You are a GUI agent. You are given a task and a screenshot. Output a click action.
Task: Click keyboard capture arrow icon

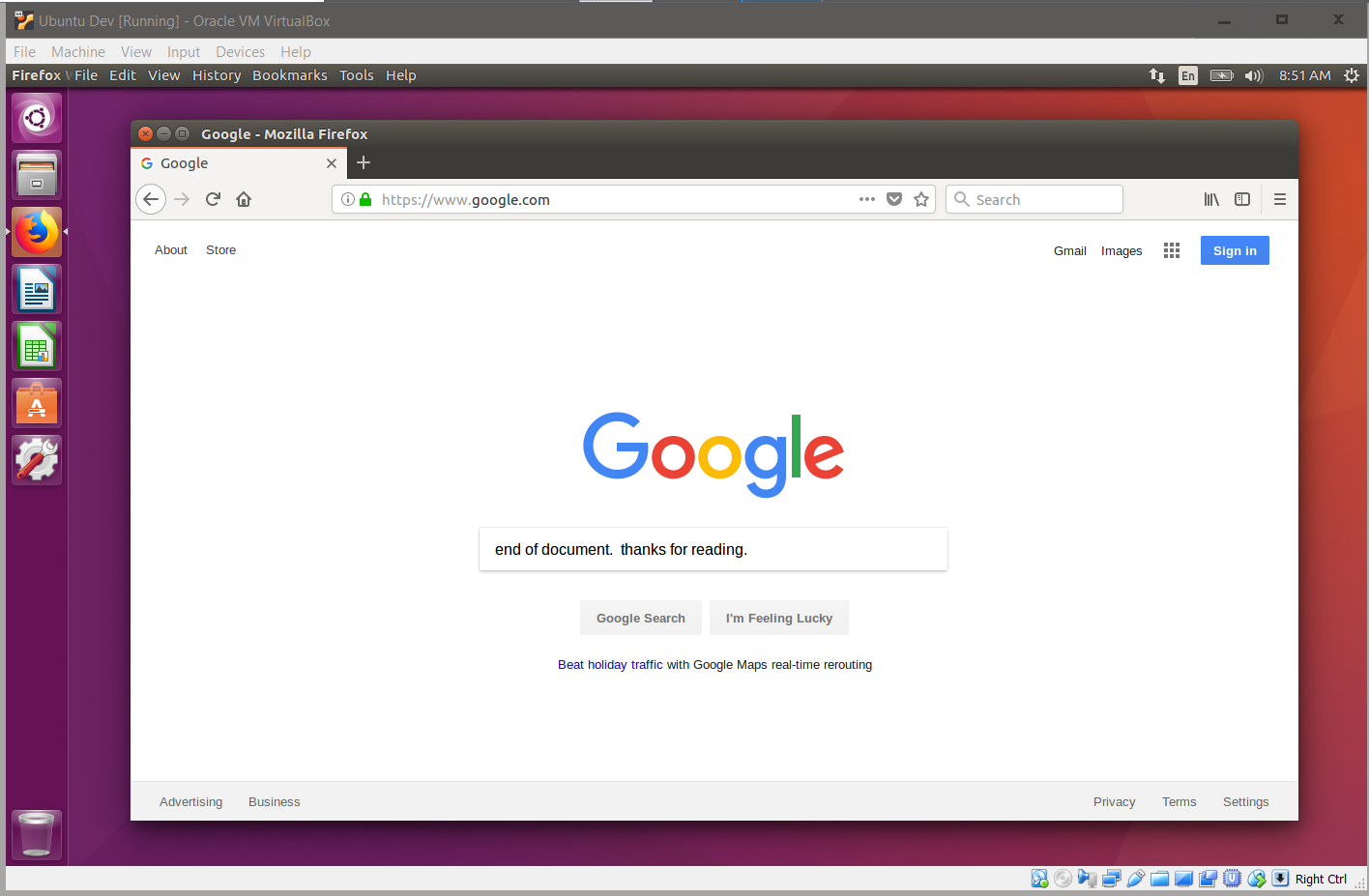pos(1280,879)
